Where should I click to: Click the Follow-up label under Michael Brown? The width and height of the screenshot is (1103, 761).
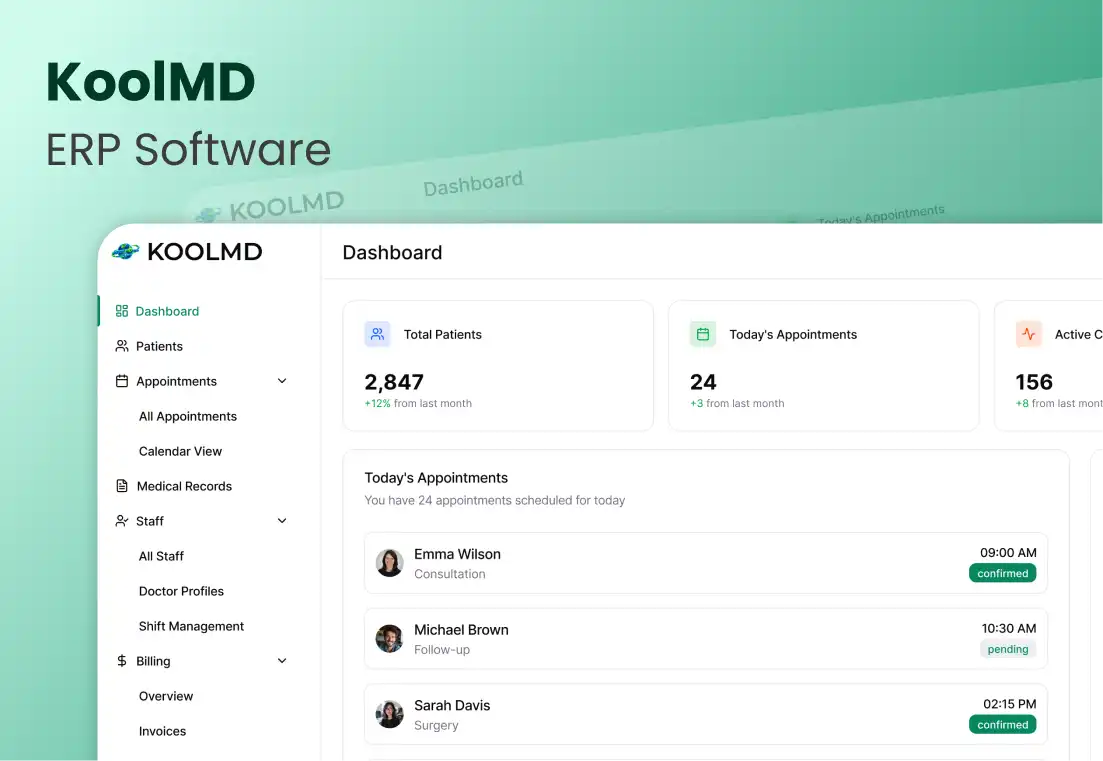[442, 650]
